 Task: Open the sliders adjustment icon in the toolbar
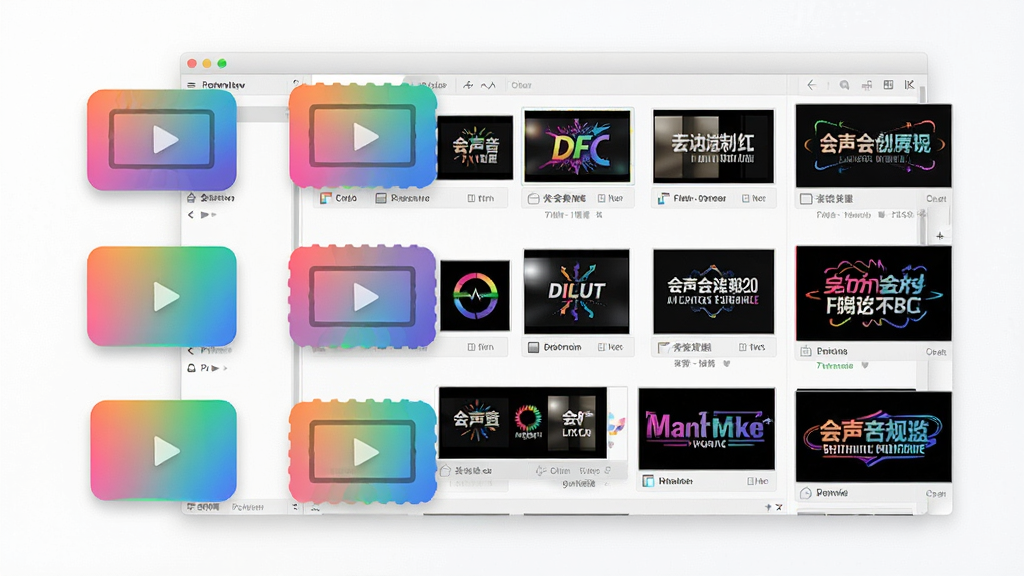pyautogui.click(x=867, y=85)
